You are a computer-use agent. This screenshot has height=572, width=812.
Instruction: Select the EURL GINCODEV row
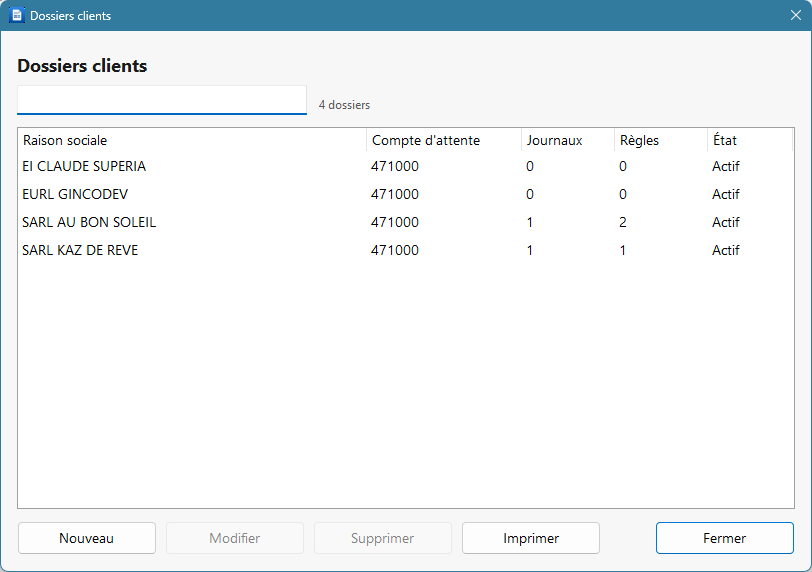click(405, 194)
